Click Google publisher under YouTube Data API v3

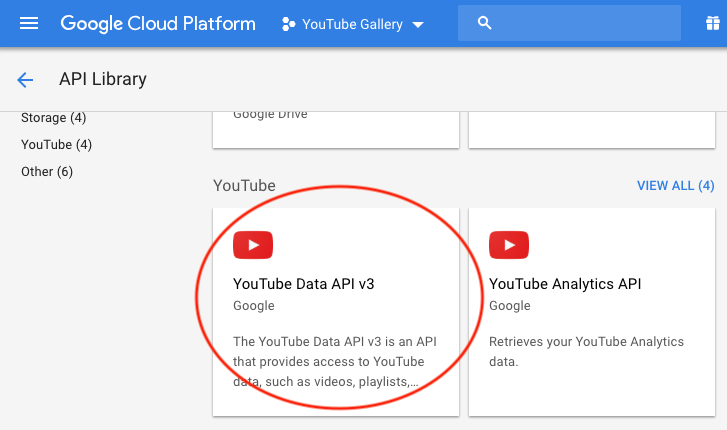(253, 306)
